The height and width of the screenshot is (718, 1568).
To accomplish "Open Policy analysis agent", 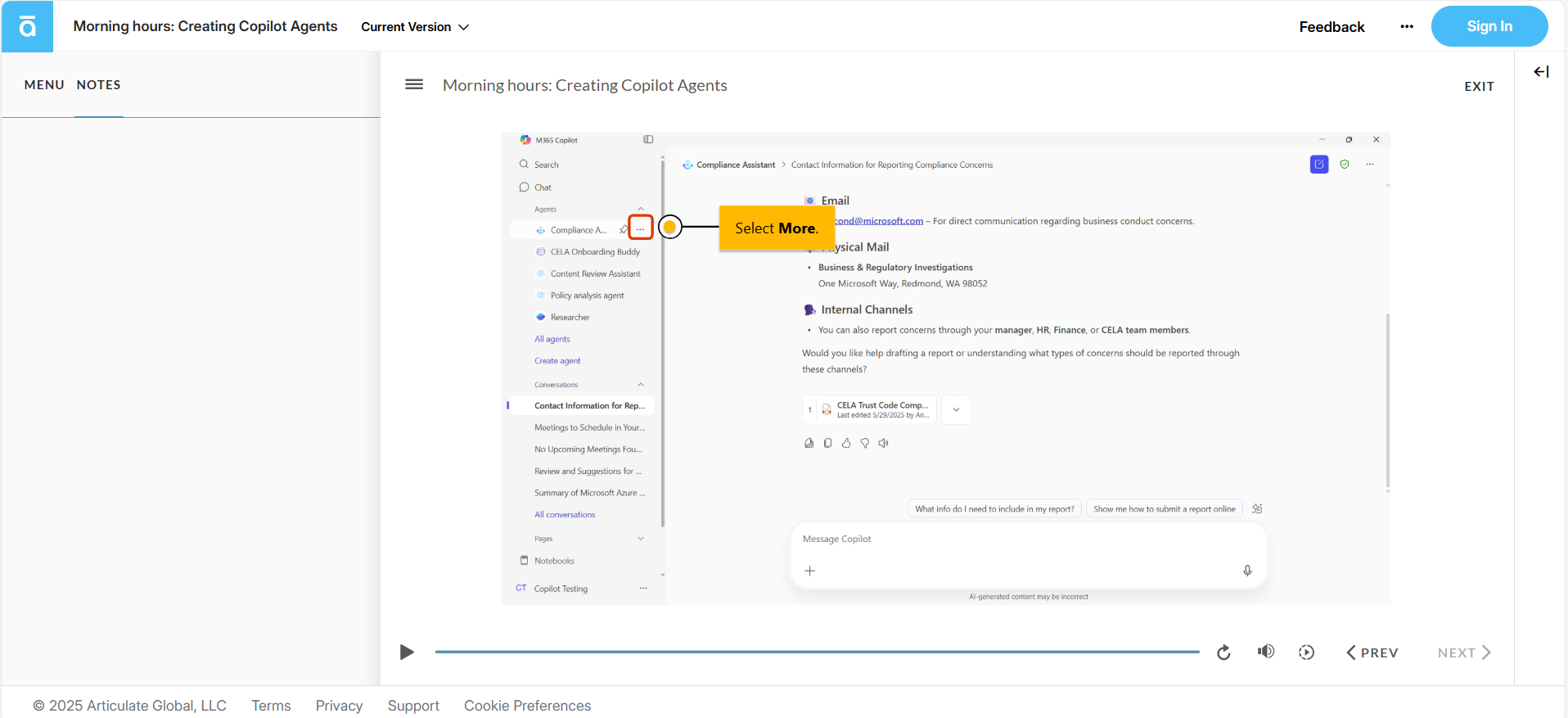I will click(580, 296).
